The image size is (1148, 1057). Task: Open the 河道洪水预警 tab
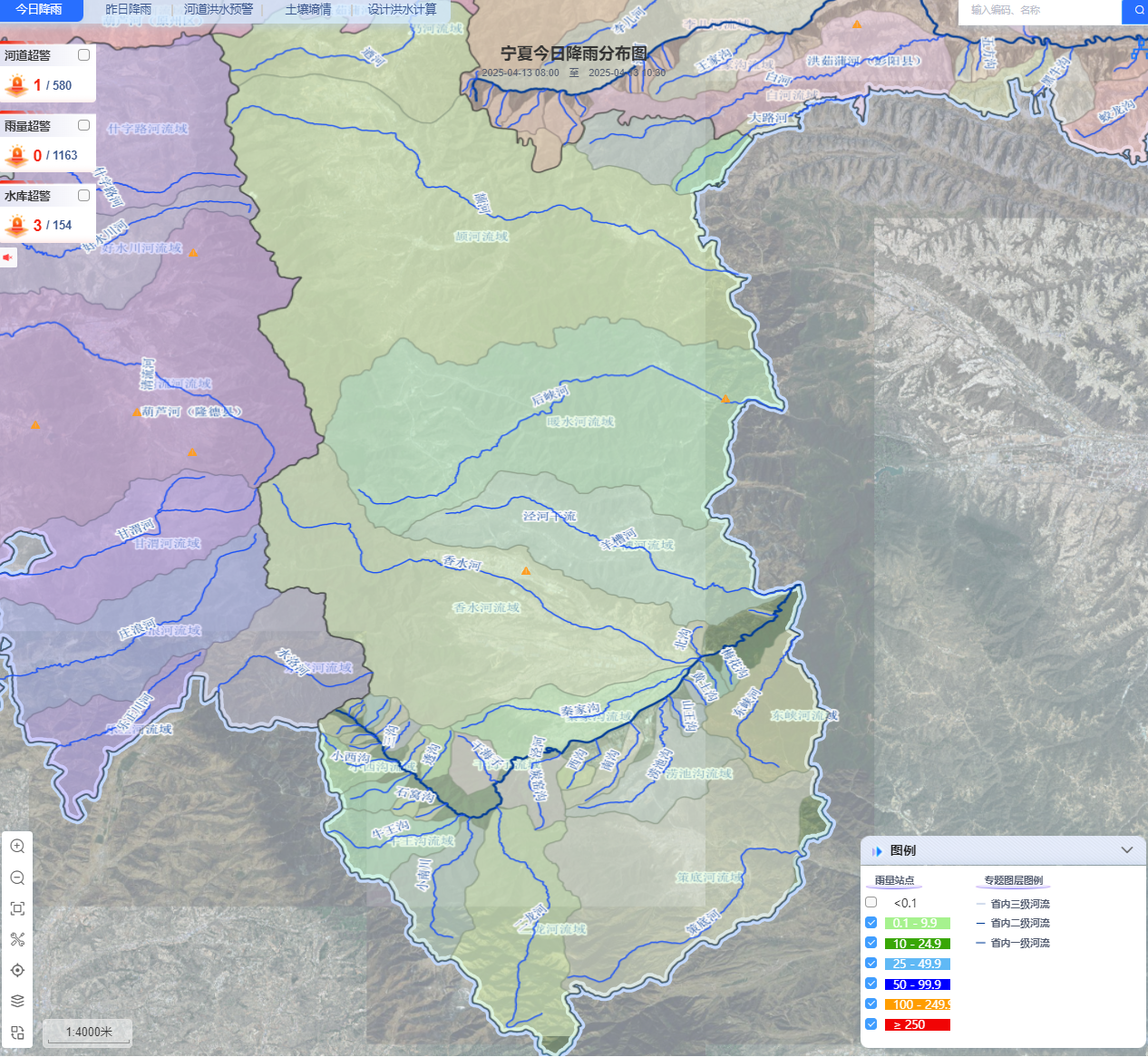click(219, 10)
